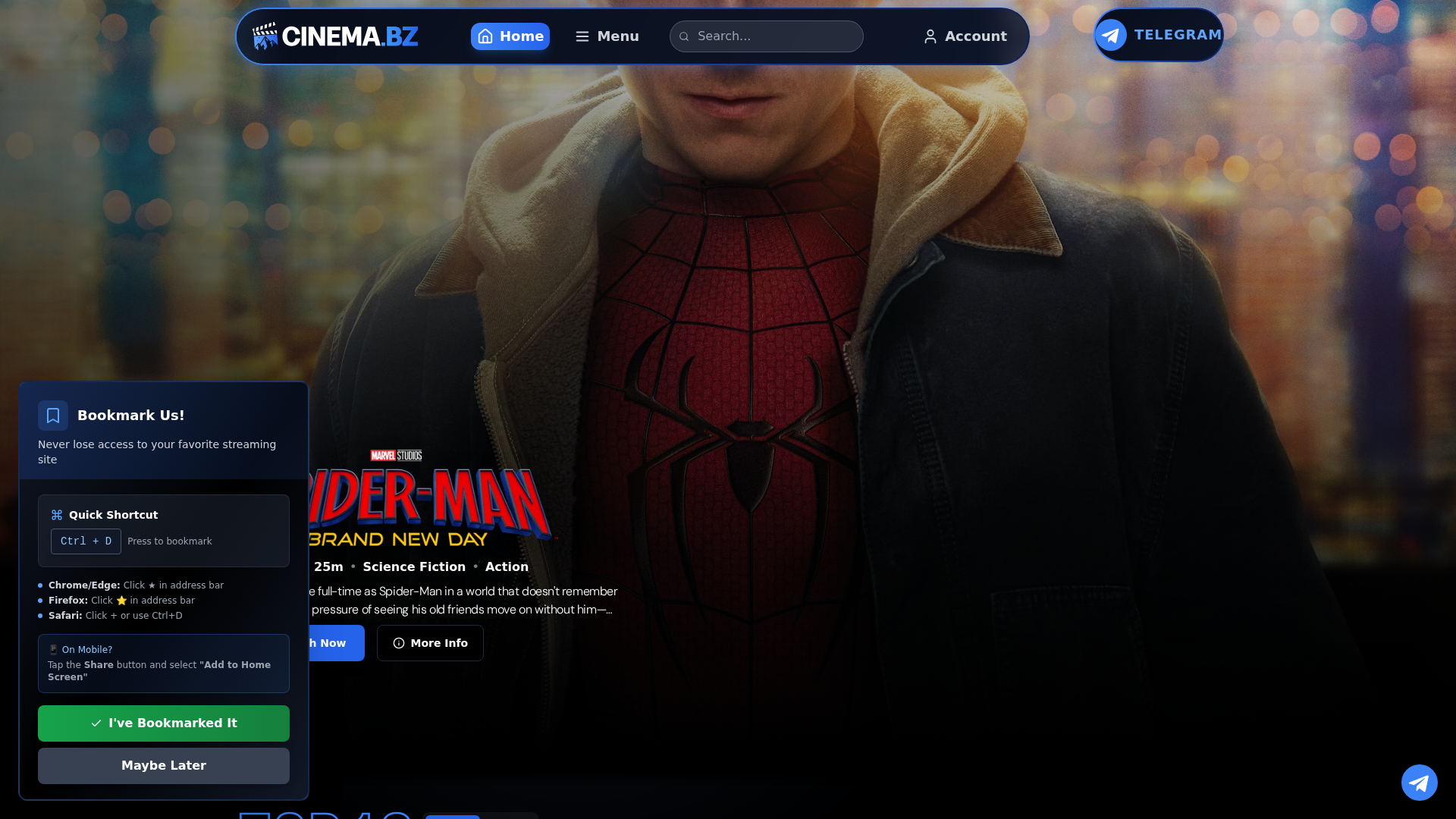The width and height of the screenshot is (1456, 819).
Task: Click the "Add to Home Screen" instruction text
Action: (x=159, y=671)
